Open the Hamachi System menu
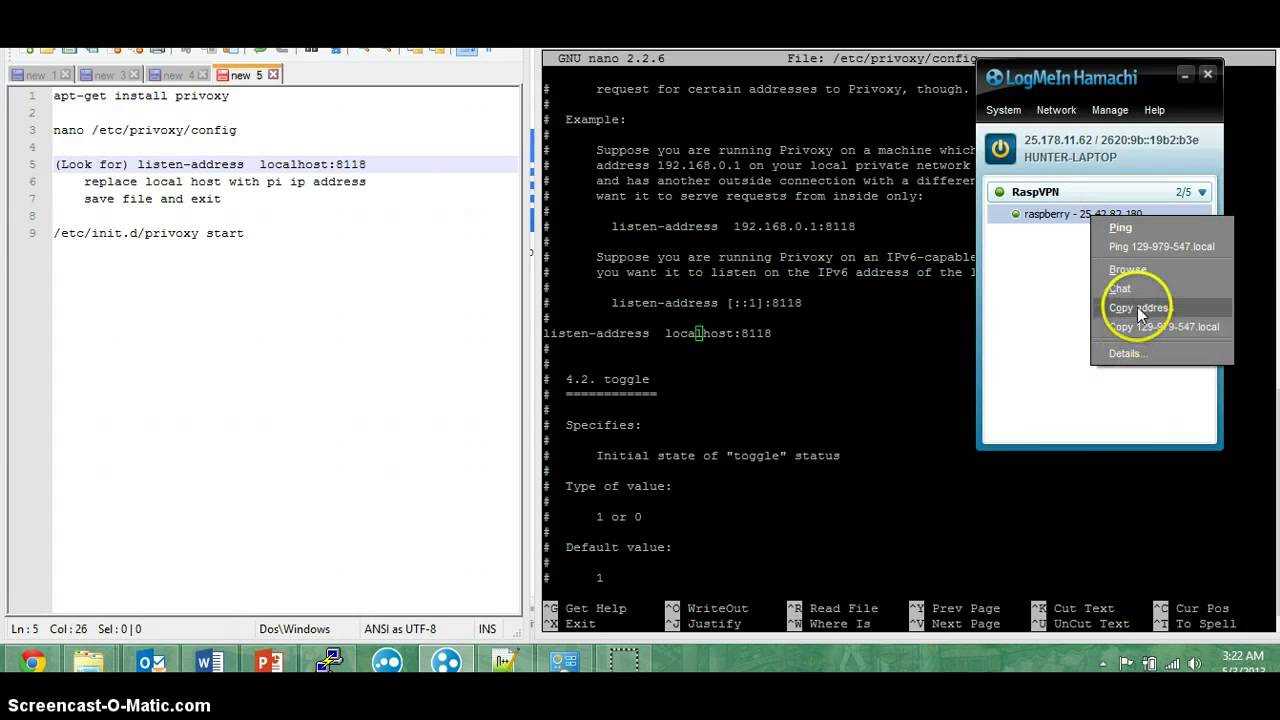This screenshot has width=1280, height=720. 1003,110
